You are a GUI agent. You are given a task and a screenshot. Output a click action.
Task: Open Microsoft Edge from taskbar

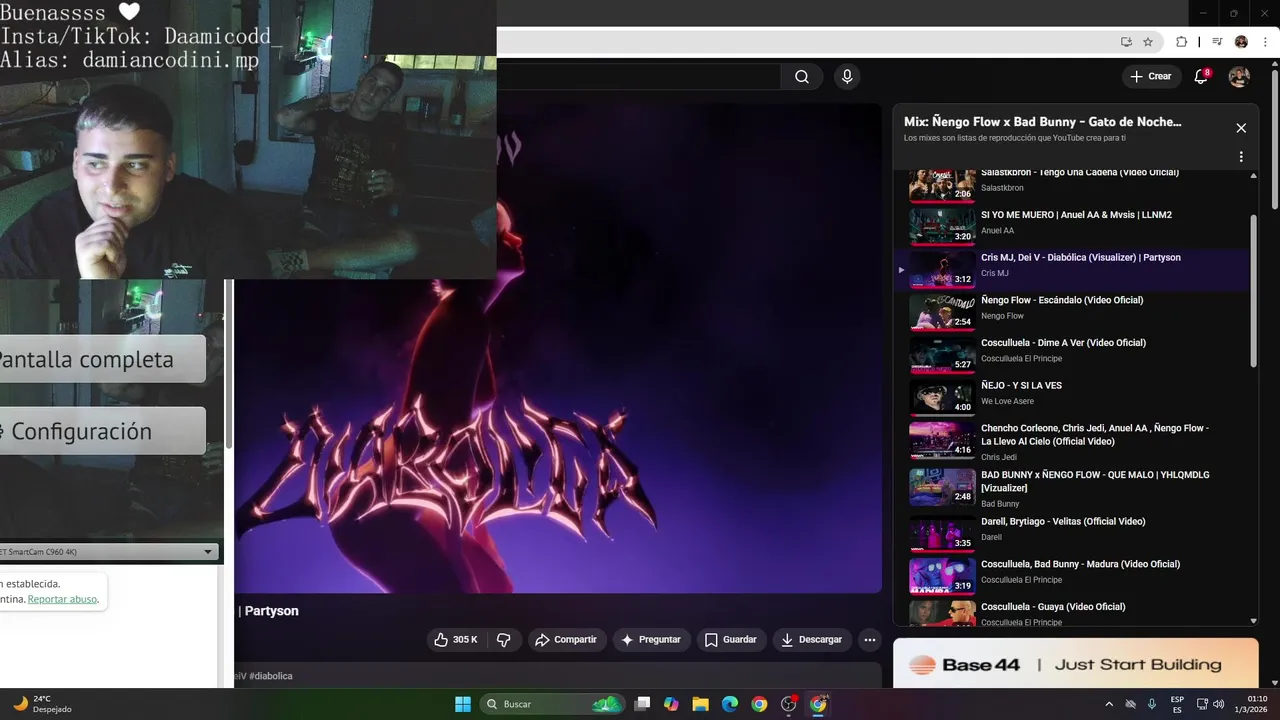point(730,704)
